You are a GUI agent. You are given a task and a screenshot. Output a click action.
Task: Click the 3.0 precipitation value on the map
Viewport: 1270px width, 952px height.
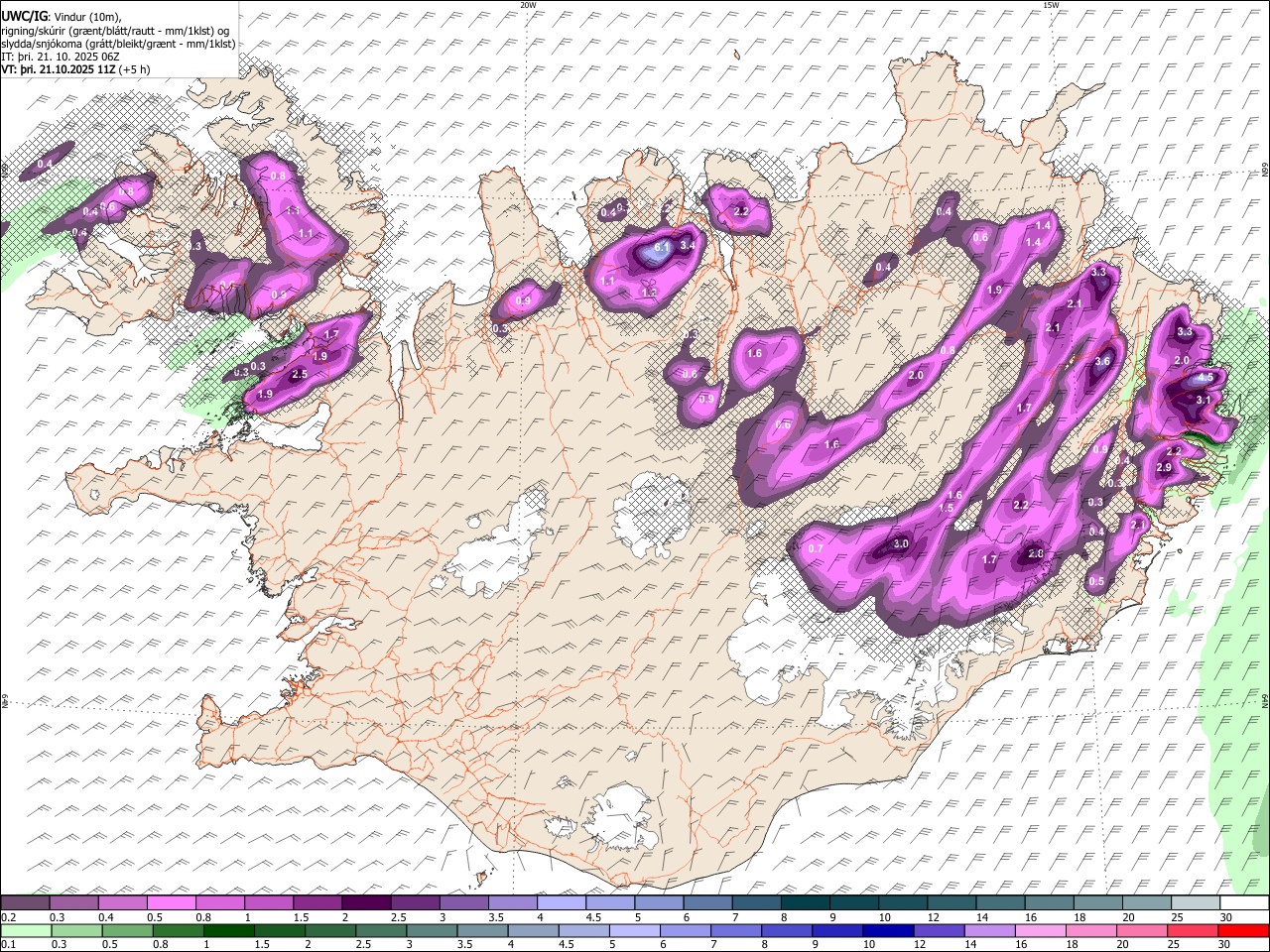click(x=901, y=544)
